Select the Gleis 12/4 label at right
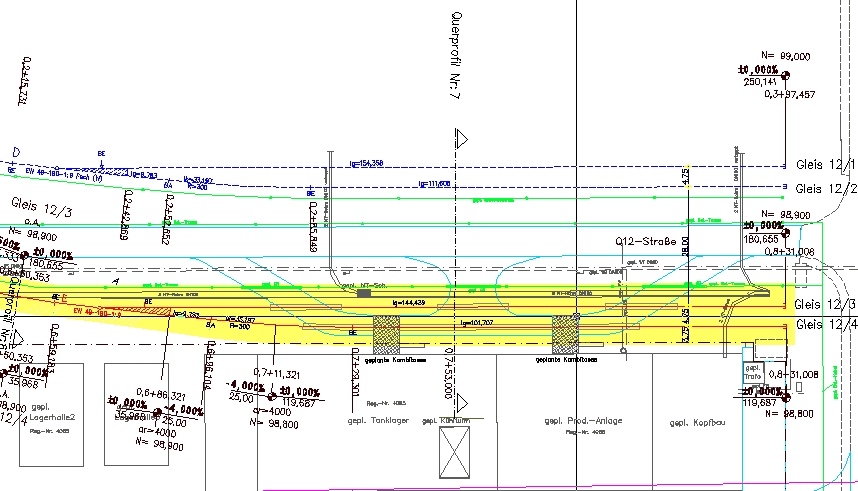Screen dimensions: 858x491 (826, 325)
